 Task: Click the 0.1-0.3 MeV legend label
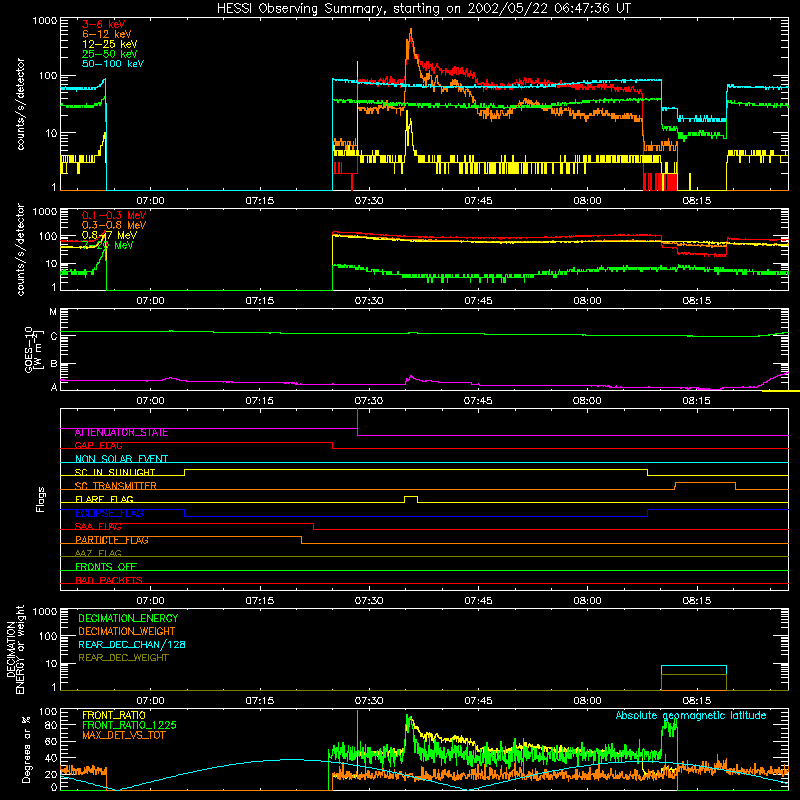tap(114, 215)
